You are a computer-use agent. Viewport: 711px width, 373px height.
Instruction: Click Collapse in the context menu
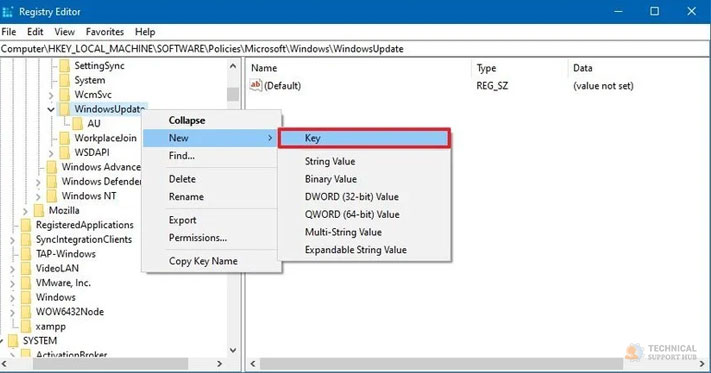tap(211, 121)
